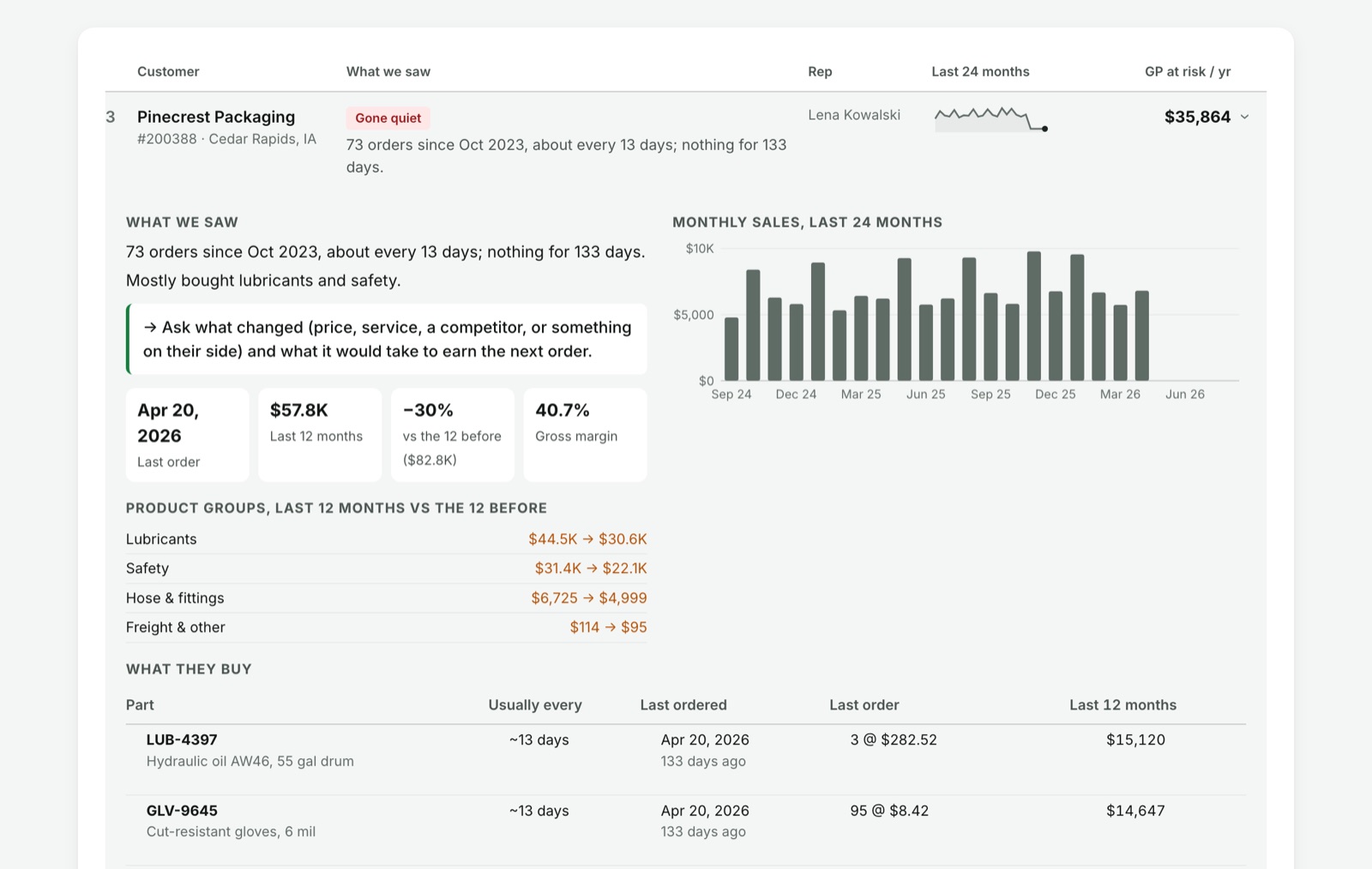
Task: Click the Pinecrest Packaging sparkline trend chart
Action: coord(991,118)
